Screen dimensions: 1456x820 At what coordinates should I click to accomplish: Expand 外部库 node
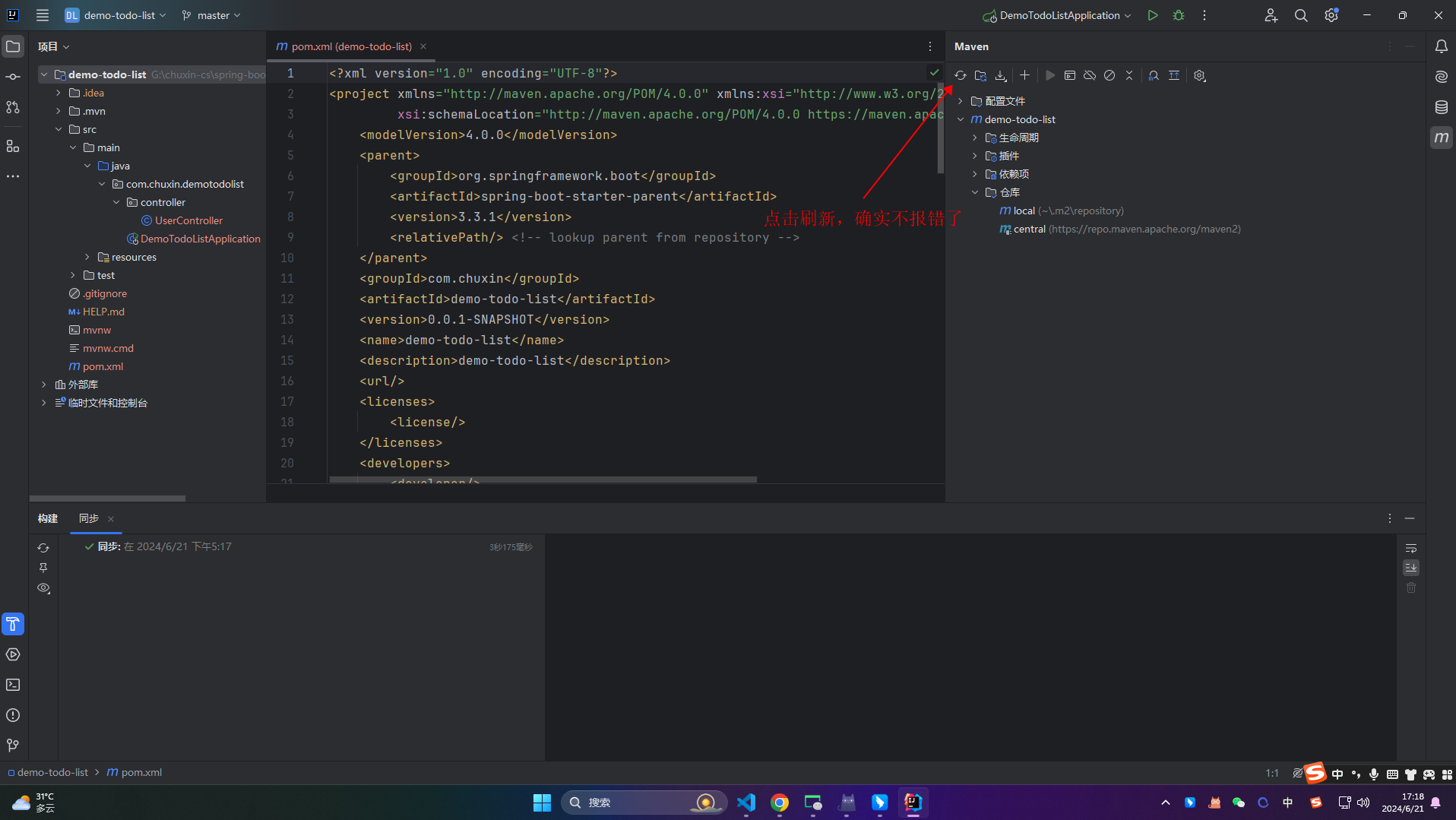click(x=44, y=385)
